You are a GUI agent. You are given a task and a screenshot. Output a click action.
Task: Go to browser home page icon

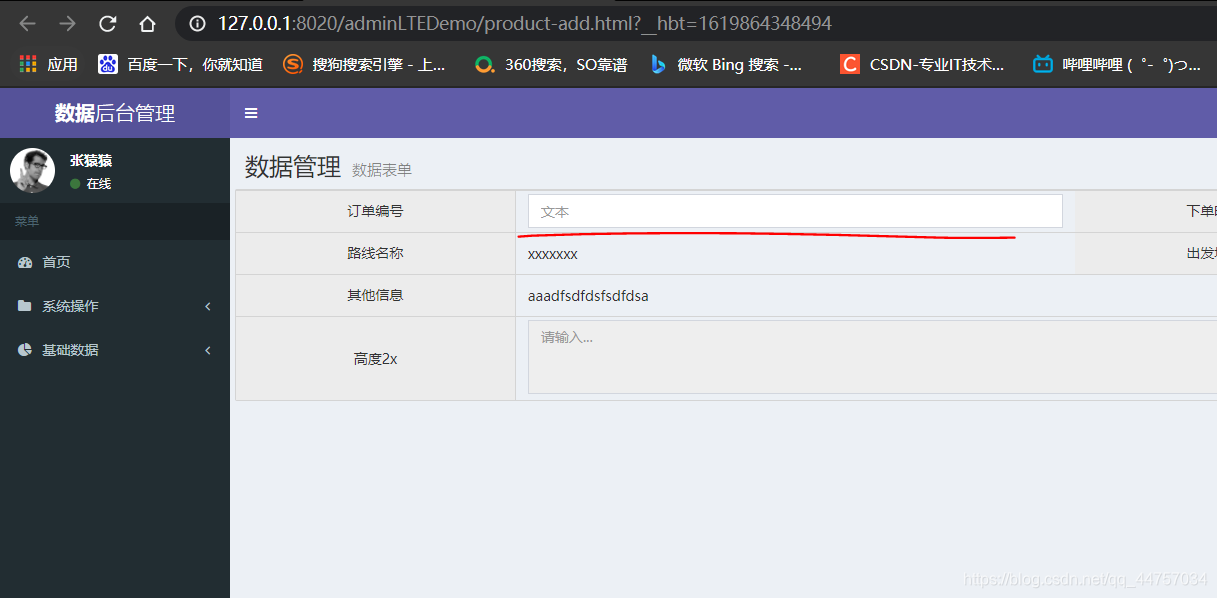(x=147, y=24)
